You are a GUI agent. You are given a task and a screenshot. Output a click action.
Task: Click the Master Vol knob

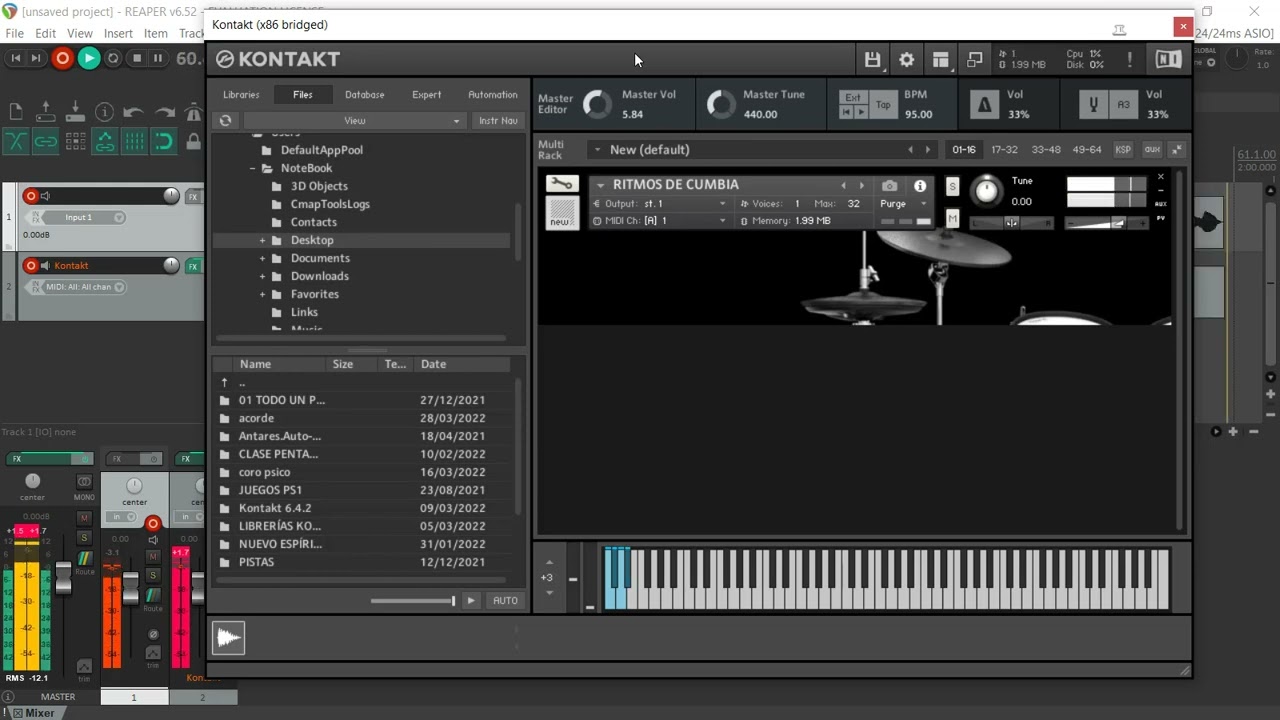(597, 104)
